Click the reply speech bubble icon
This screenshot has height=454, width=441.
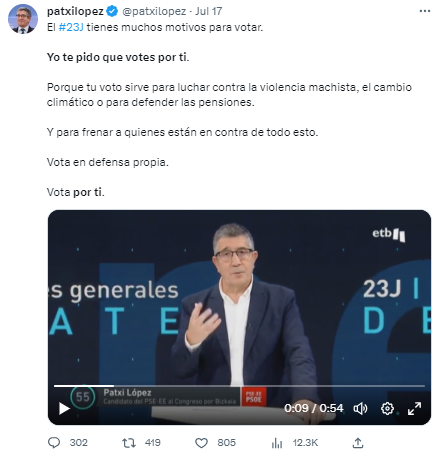point(54,443)
